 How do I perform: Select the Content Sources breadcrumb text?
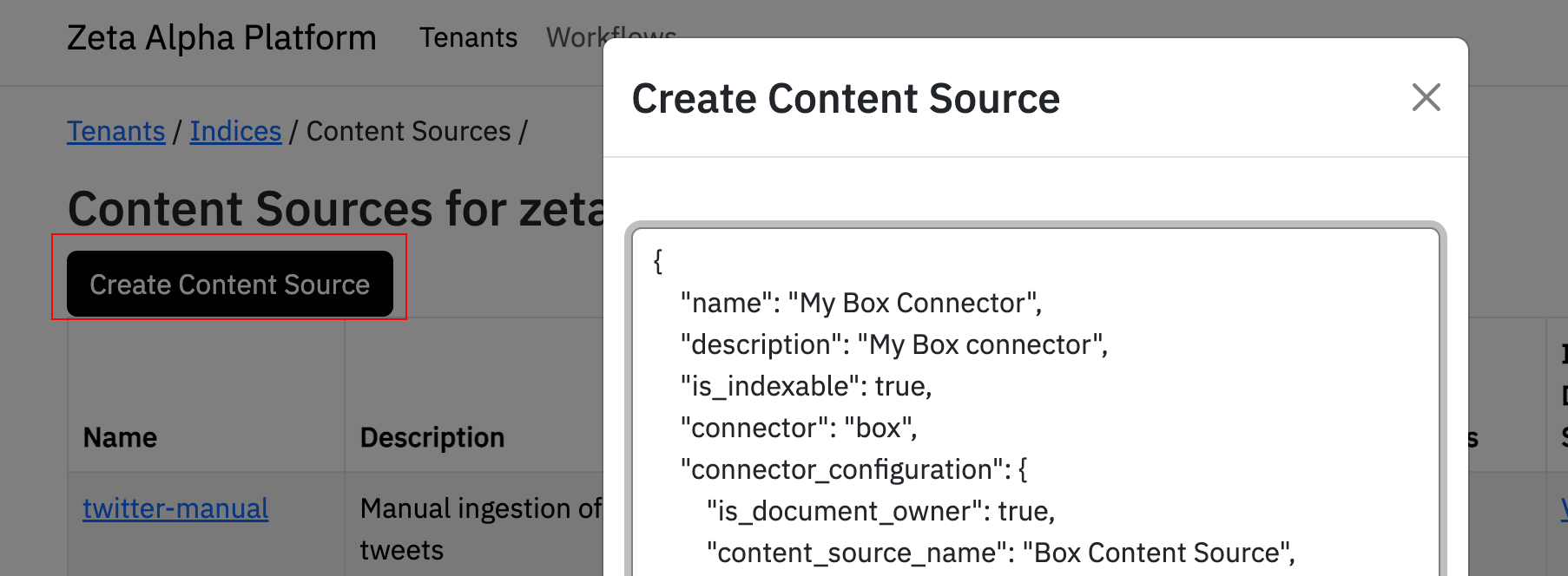pyautogui.click(x=408, y=131)
